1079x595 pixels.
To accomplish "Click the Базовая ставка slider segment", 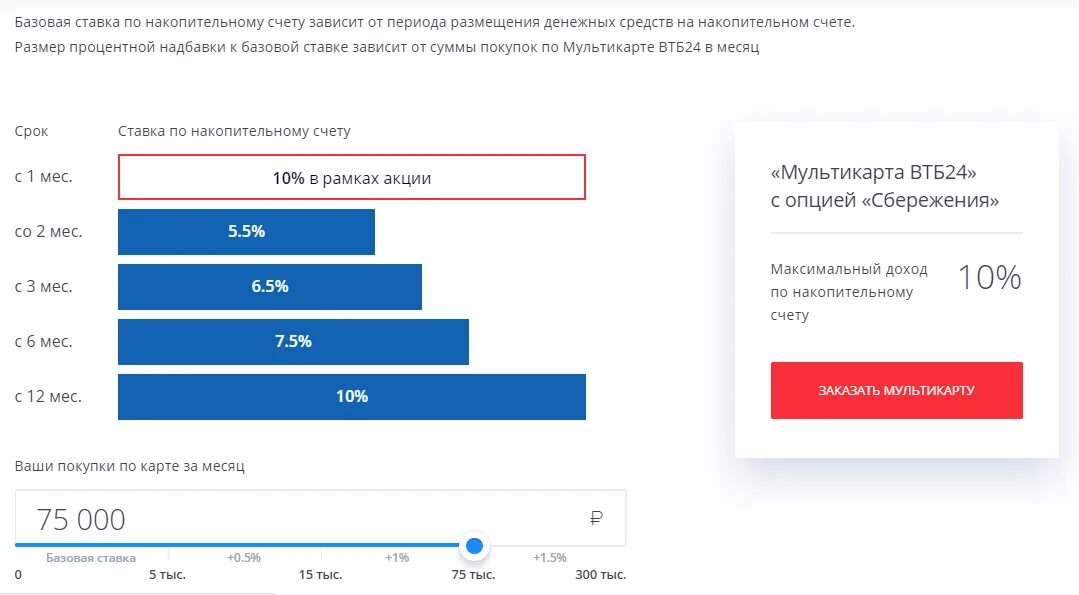I will 91,558.
